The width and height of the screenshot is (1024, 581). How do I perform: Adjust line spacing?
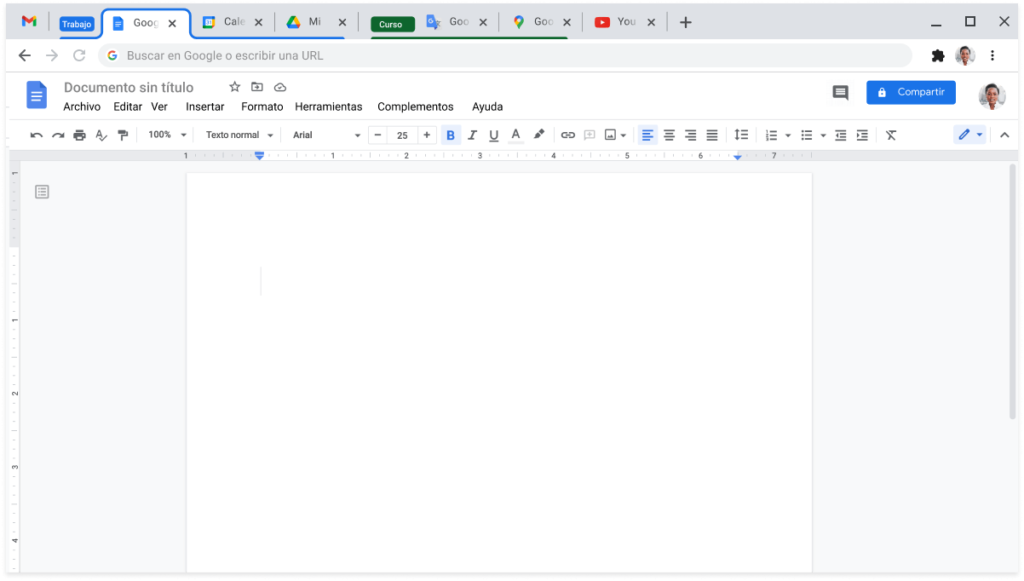[x=740, y=134]
